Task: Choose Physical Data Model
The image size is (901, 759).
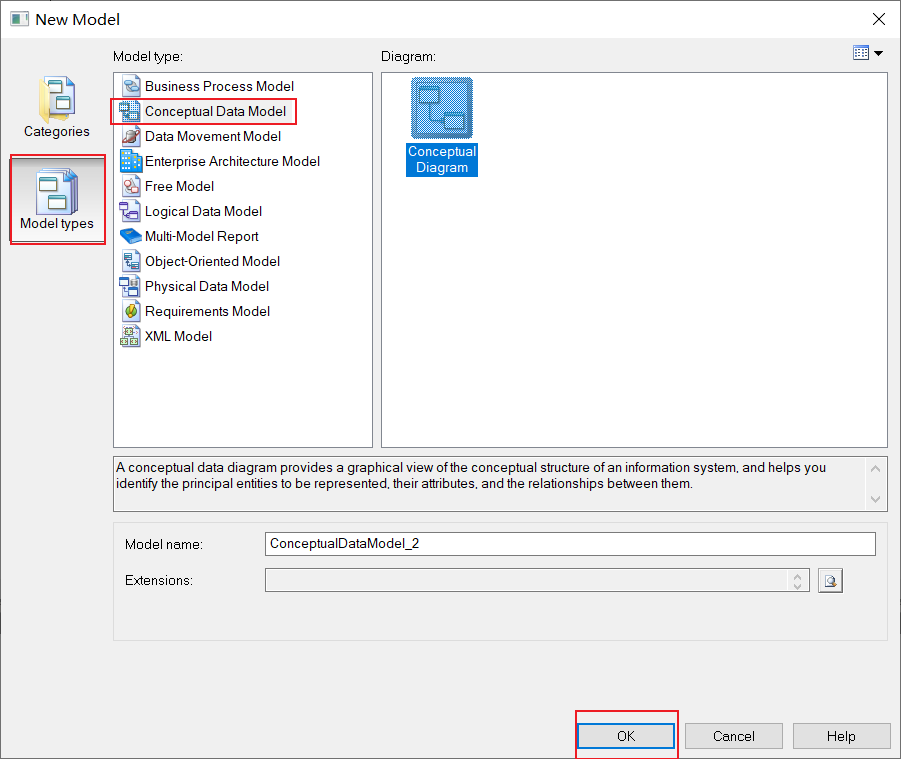Action: tap(206, 286)
